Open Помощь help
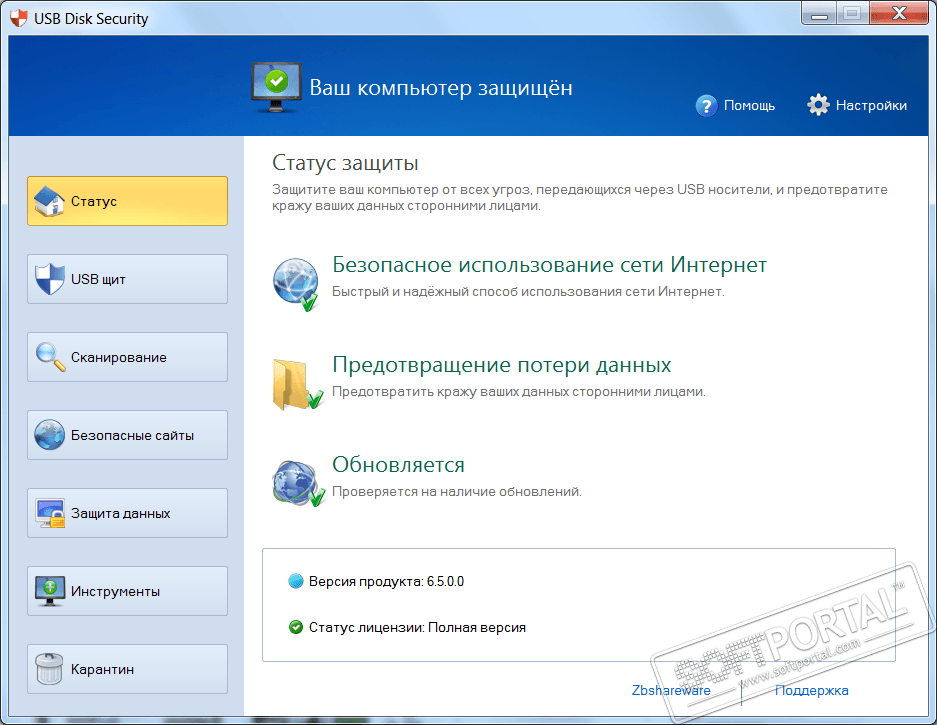This screenshot has height=725, width=937. coord(736,106)
